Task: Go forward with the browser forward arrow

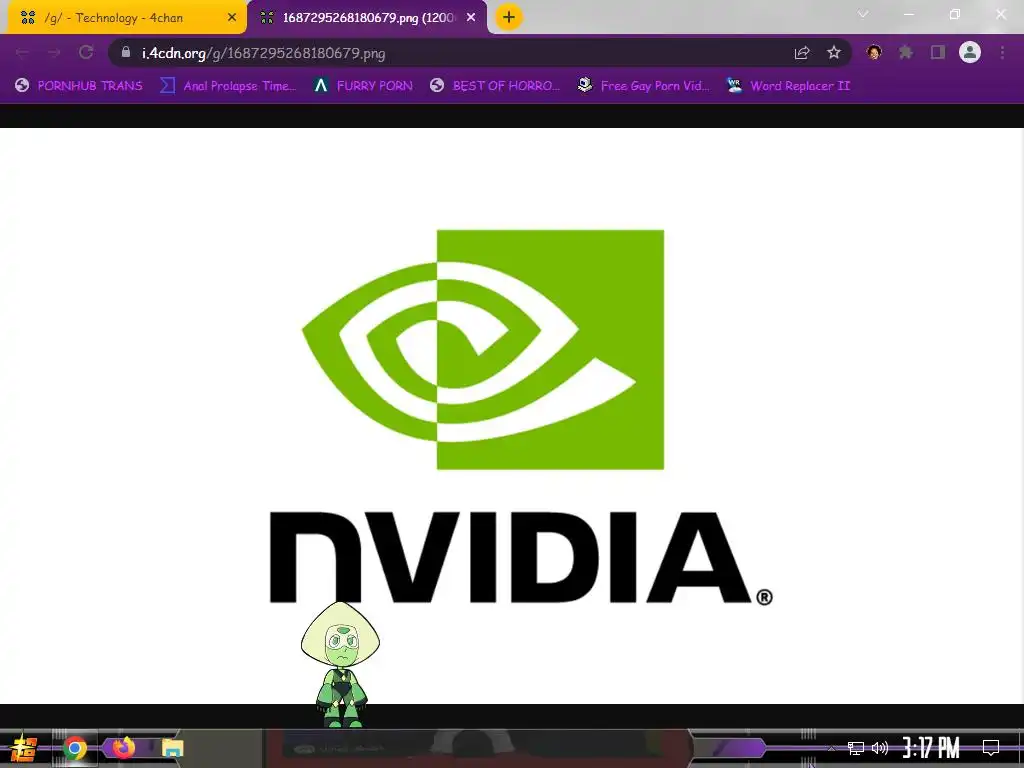Action: pos(54,52)
